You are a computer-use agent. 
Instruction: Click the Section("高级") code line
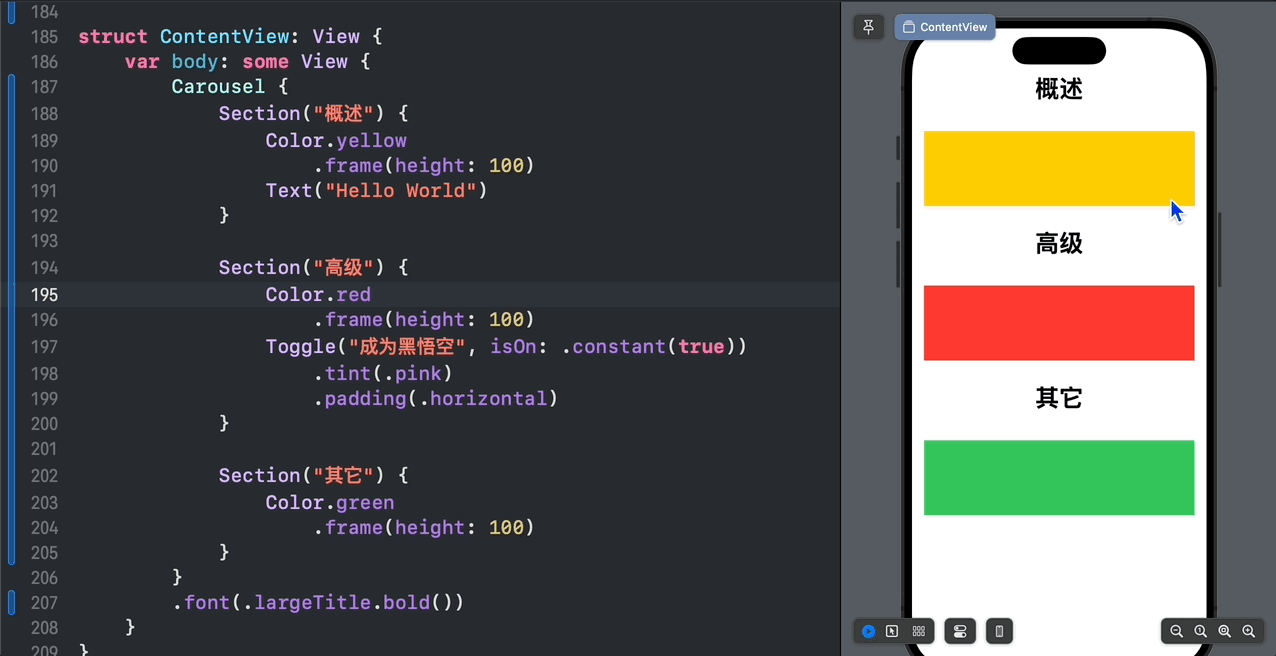tap(313, 267)
